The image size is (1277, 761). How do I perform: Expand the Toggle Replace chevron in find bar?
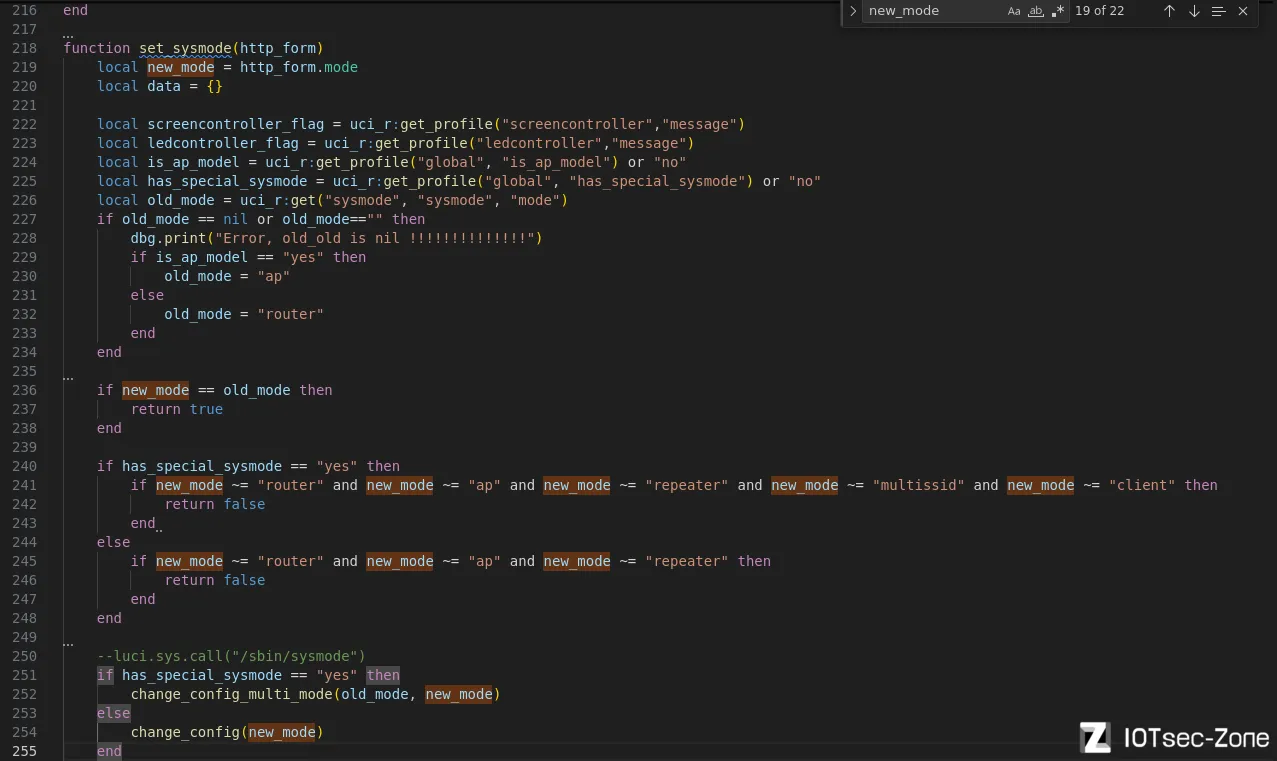tap(852, 11)
